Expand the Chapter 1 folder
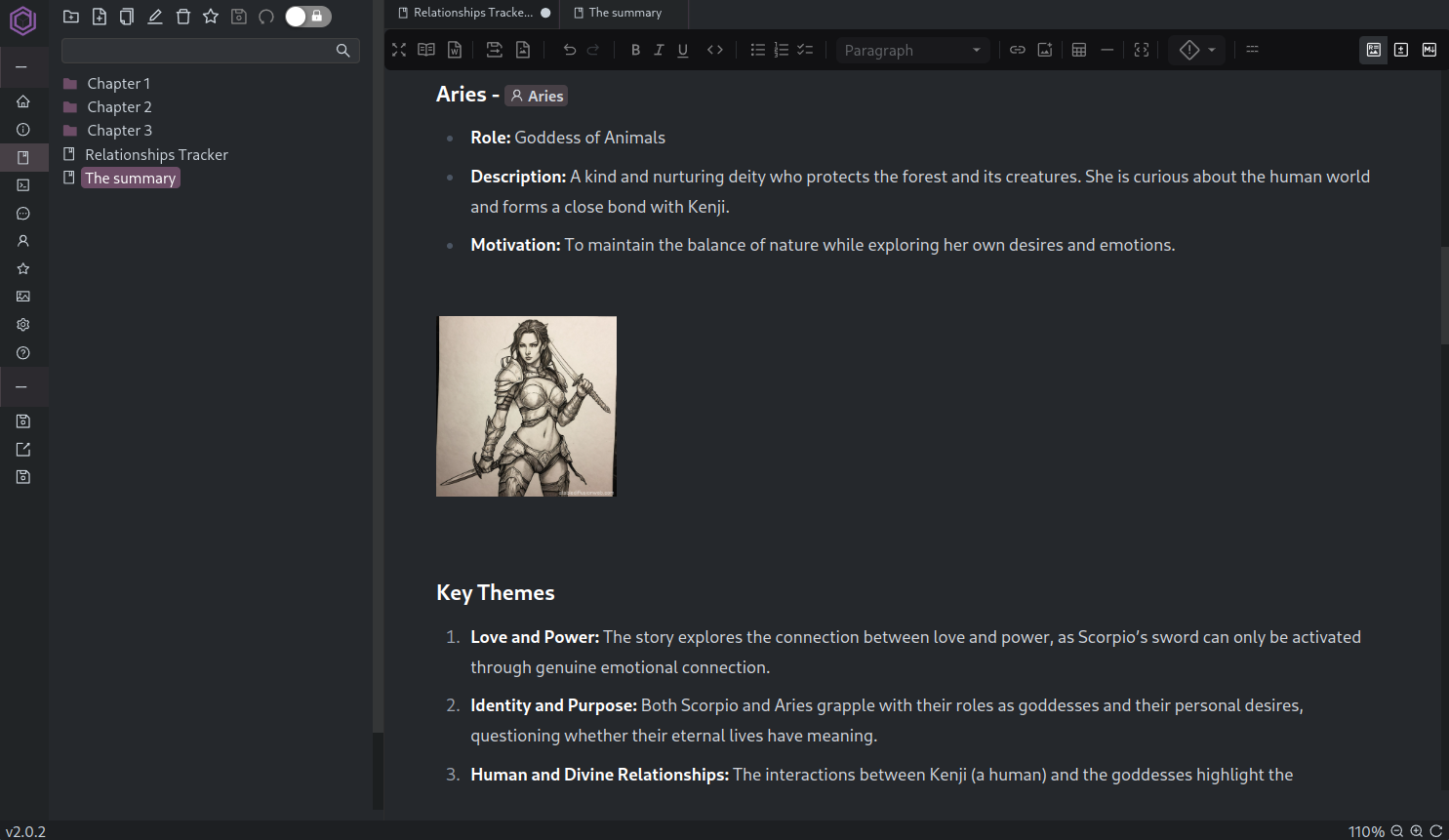Screen dimensions: 1449x840 tap(118, 83)
